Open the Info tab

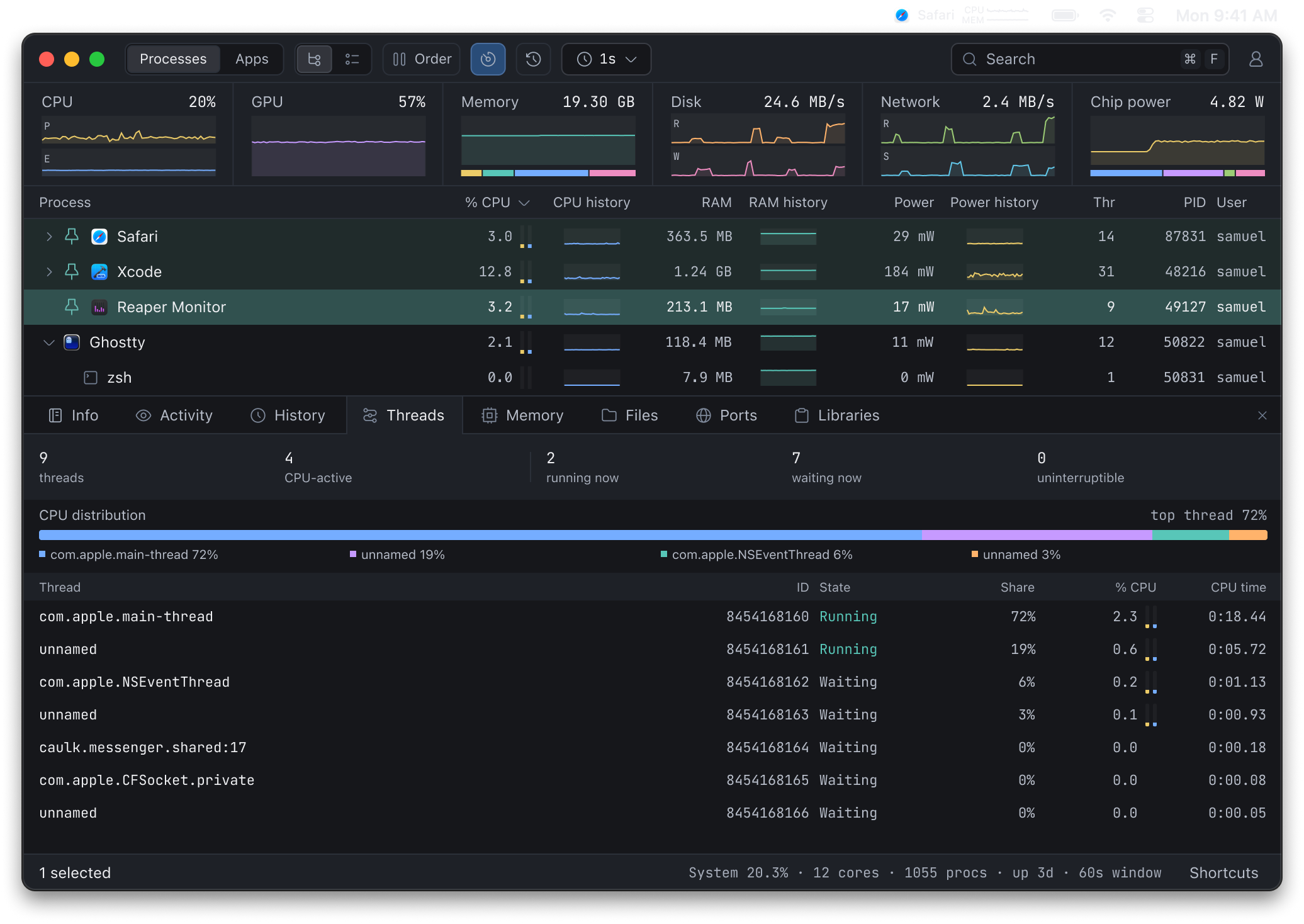[74, 415]
